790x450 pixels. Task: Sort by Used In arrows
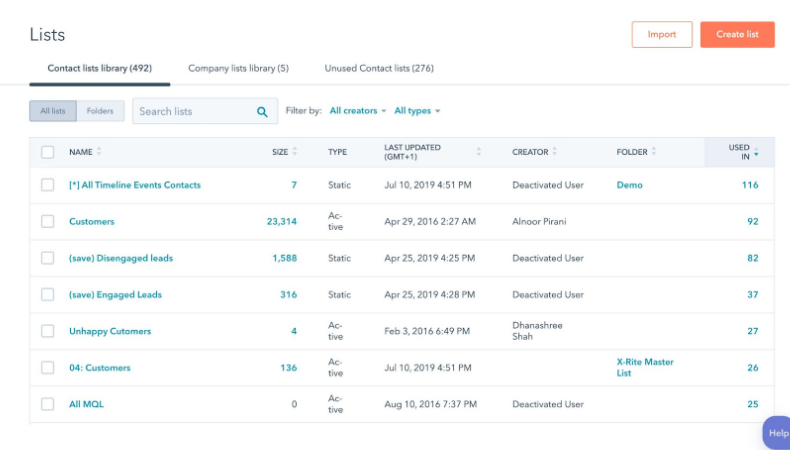pyautogui.click(x=756, y=152)
